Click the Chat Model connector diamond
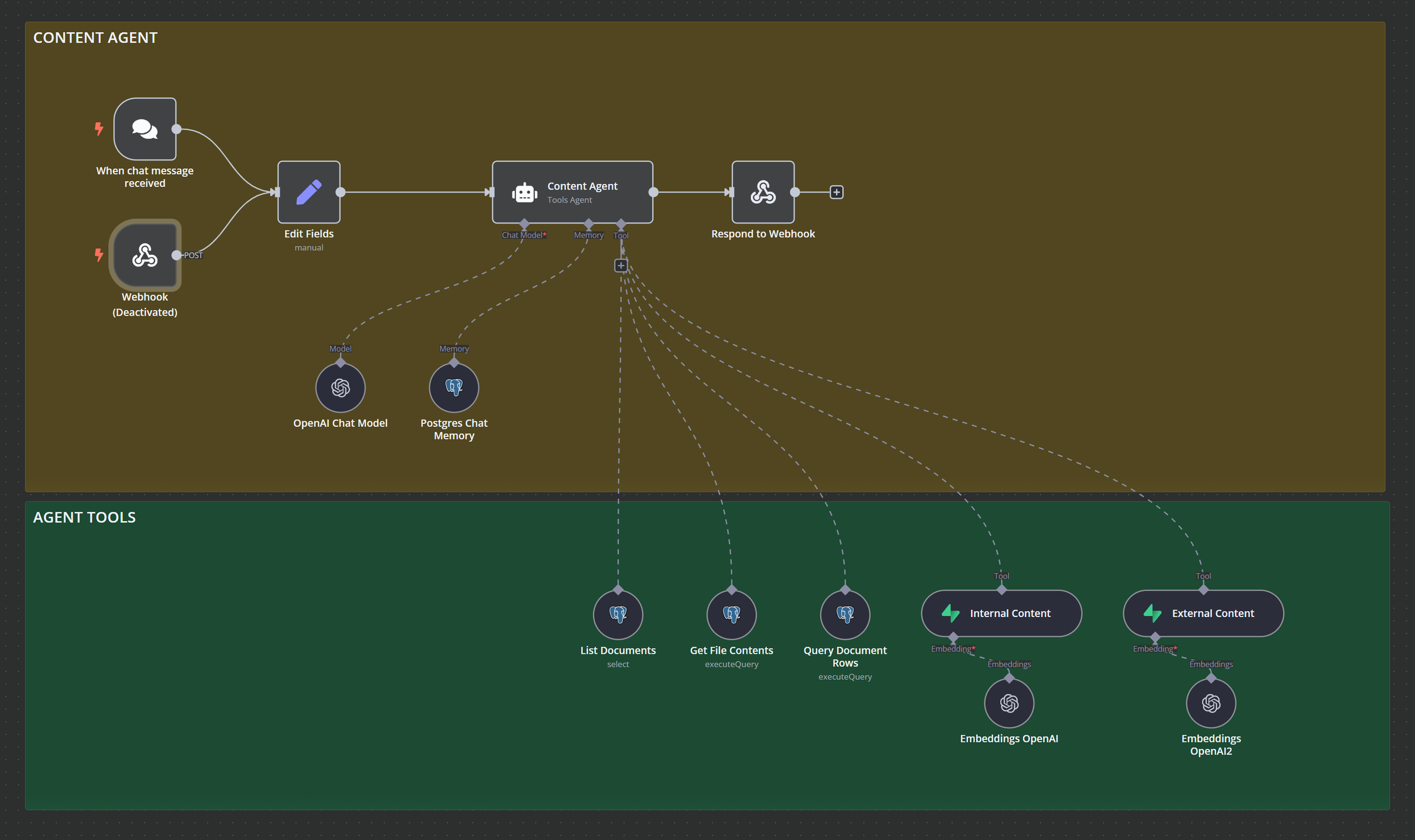 (x=524, y=224)
